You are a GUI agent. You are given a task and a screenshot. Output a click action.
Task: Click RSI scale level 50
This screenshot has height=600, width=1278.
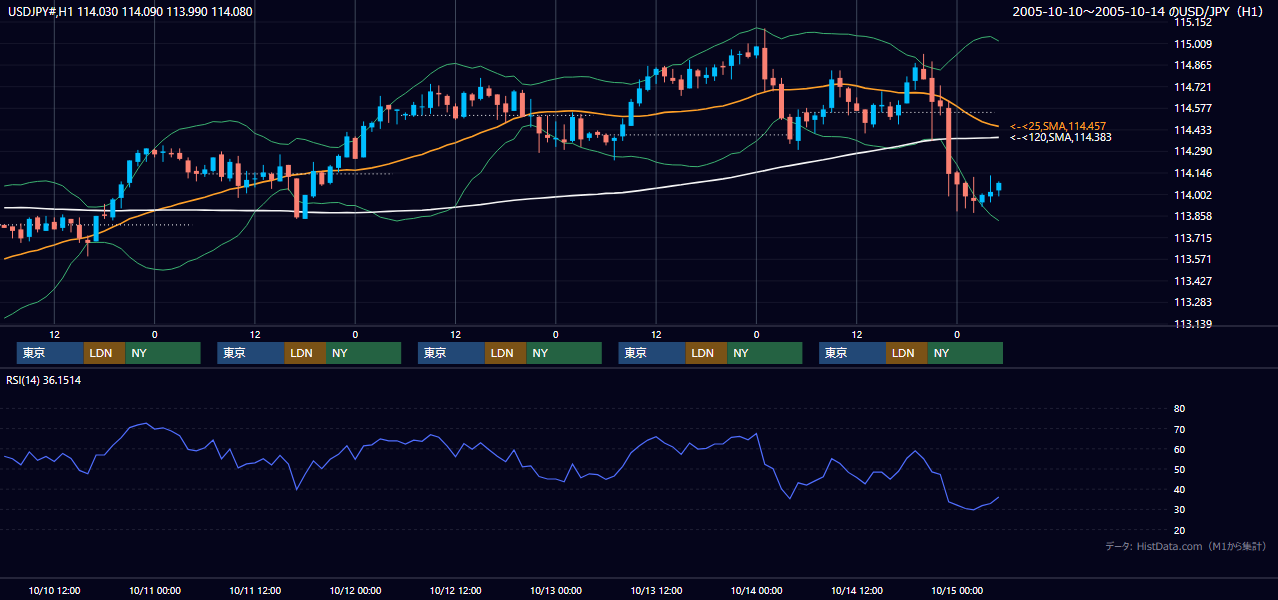[x=1179, y=469]
